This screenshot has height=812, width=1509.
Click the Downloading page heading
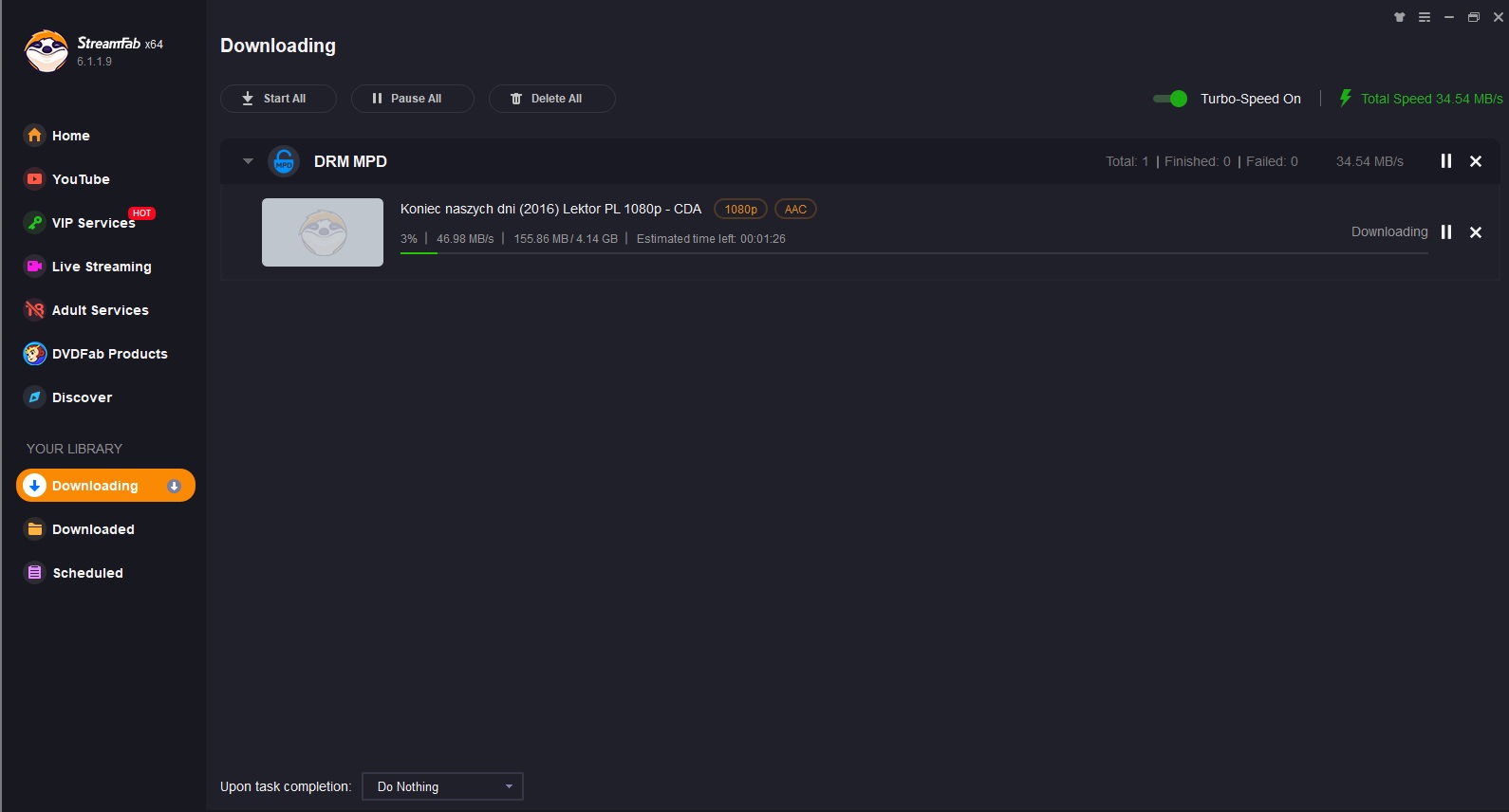[278, 46]
